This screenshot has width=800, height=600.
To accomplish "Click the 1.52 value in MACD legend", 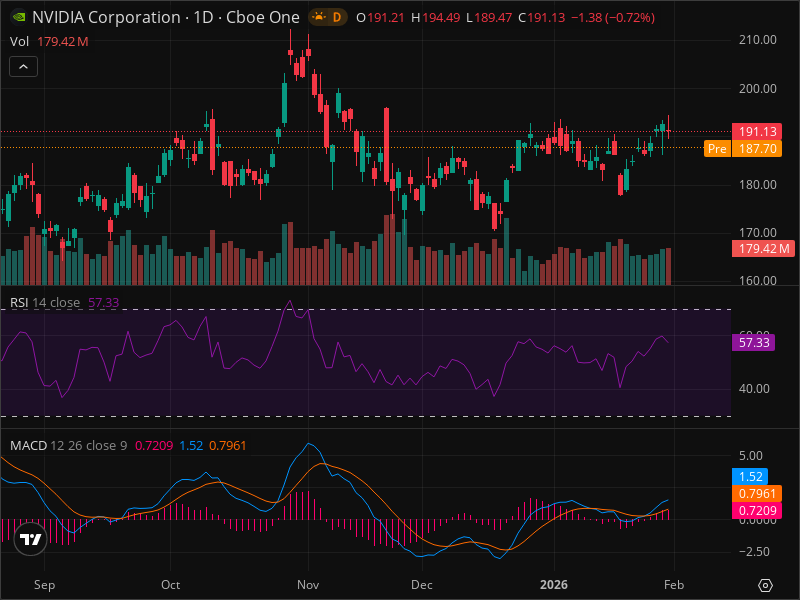I will [x=191, y=445].
